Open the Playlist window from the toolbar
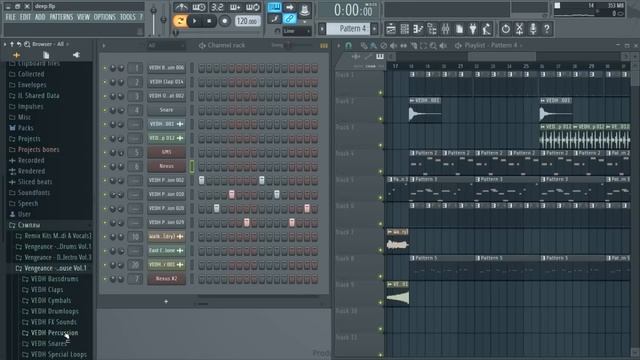The width and height of the screenshot is (640, 360). point(391,29)
